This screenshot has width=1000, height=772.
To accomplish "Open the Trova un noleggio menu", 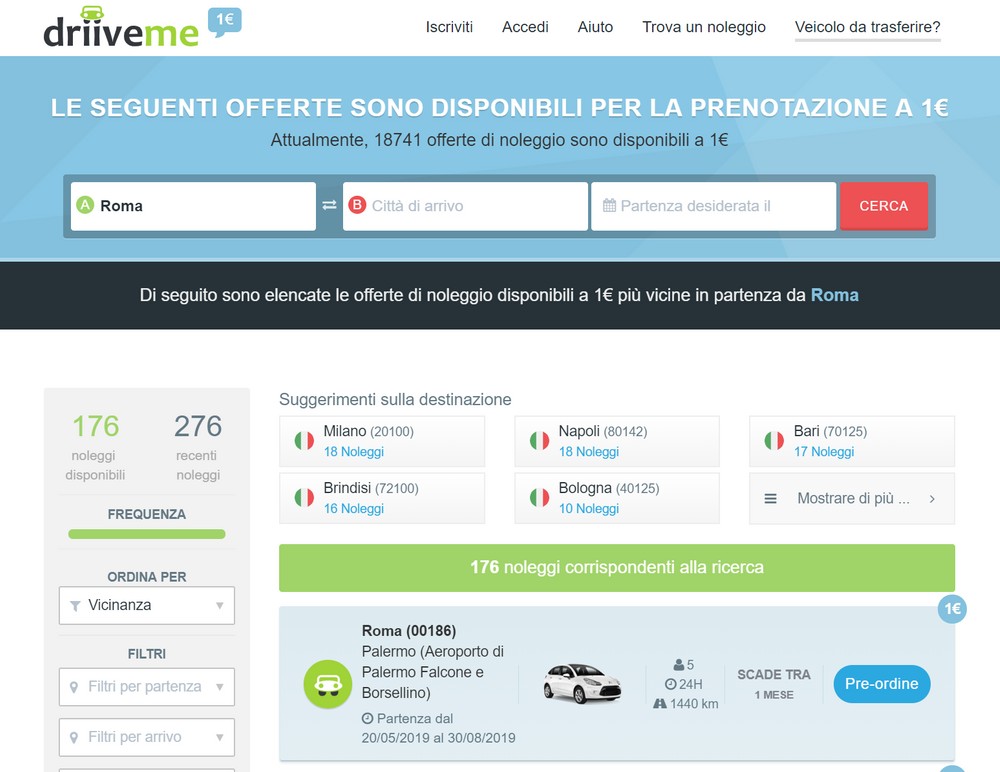I will coord(703,27).
